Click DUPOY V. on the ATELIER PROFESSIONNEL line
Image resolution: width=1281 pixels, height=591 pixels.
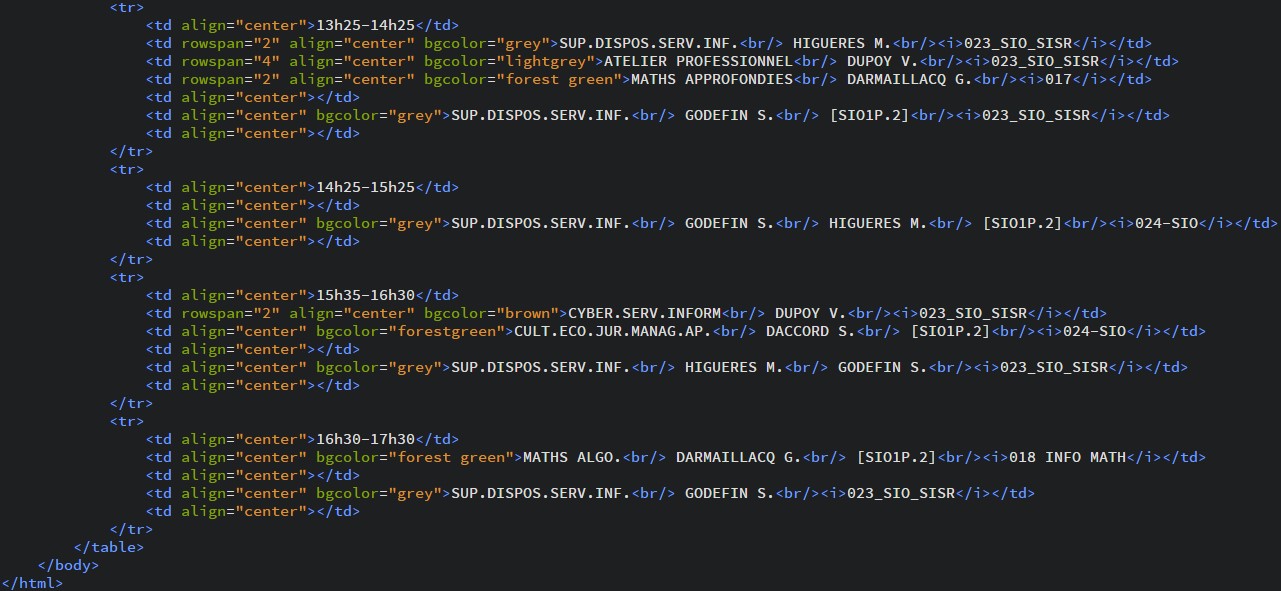(882, 61)
